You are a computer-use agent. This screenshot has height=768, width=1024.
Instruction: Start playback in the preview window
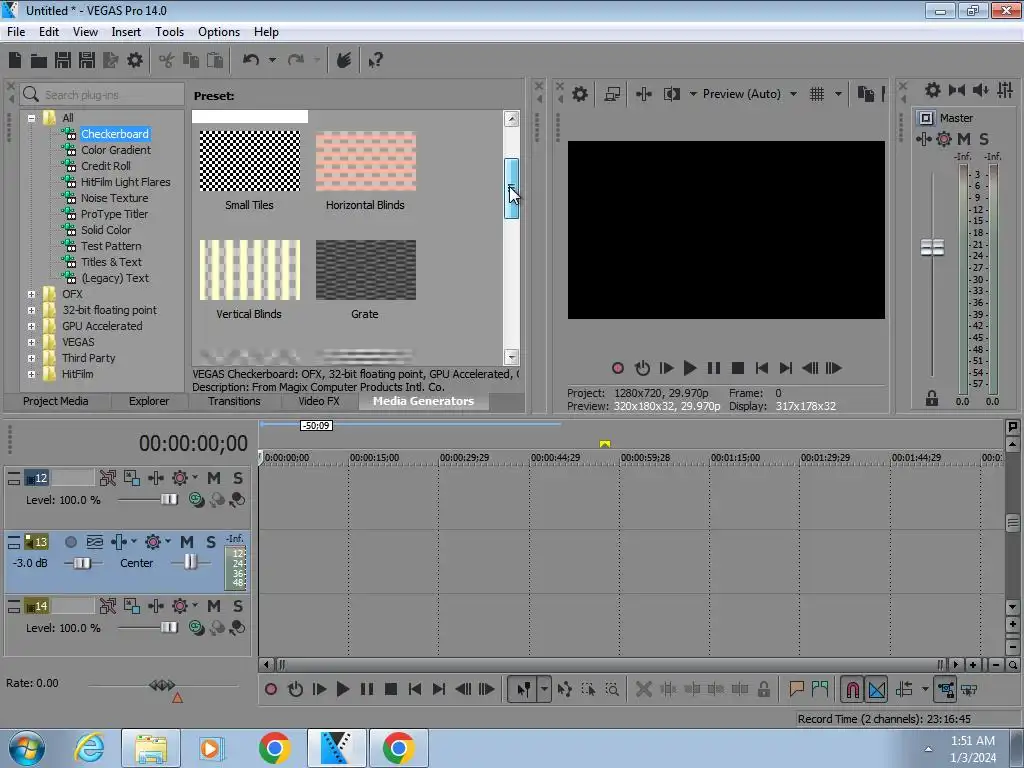tap(689, 368)
